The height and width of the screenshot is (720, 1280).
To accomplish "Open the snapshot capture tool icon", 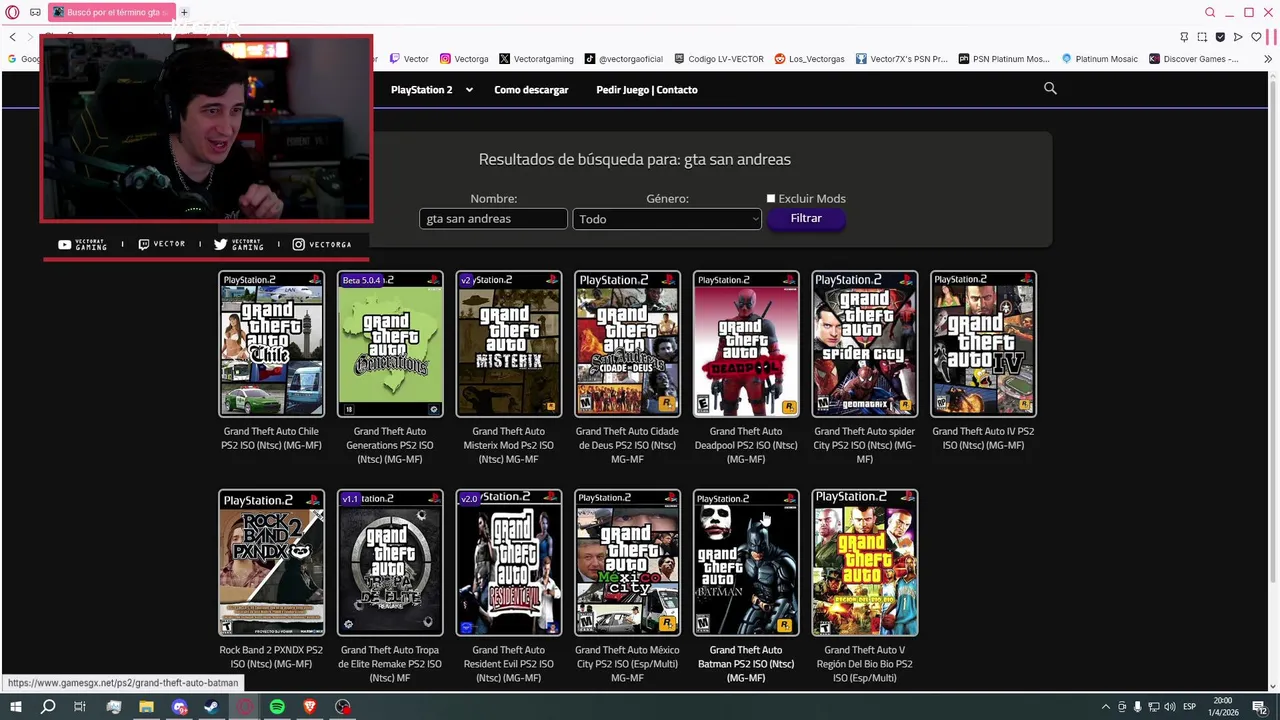I will (1202, 37).
